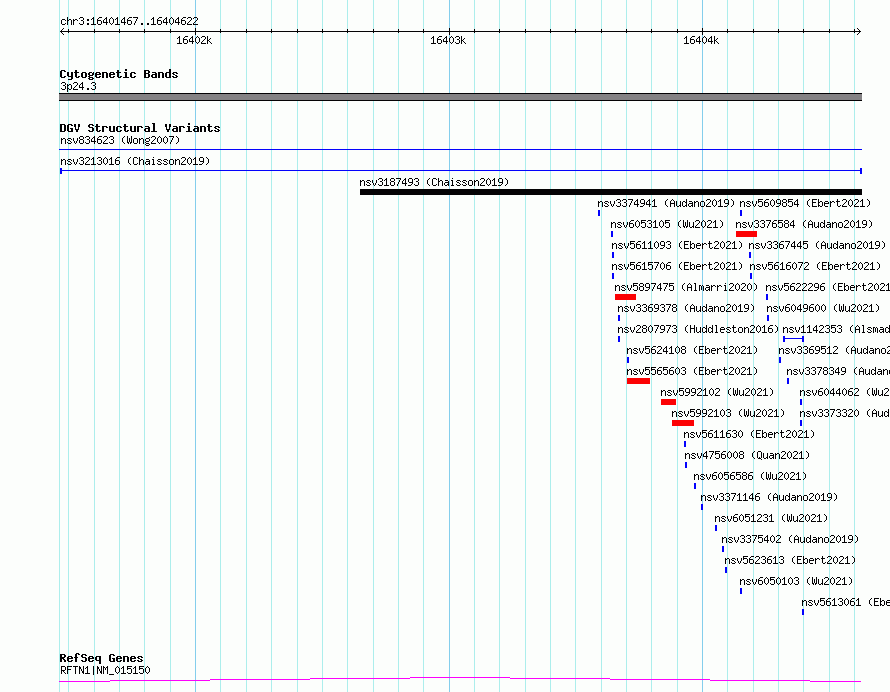Select nsv3375402 (Audano2019) label

click(790, 539)
